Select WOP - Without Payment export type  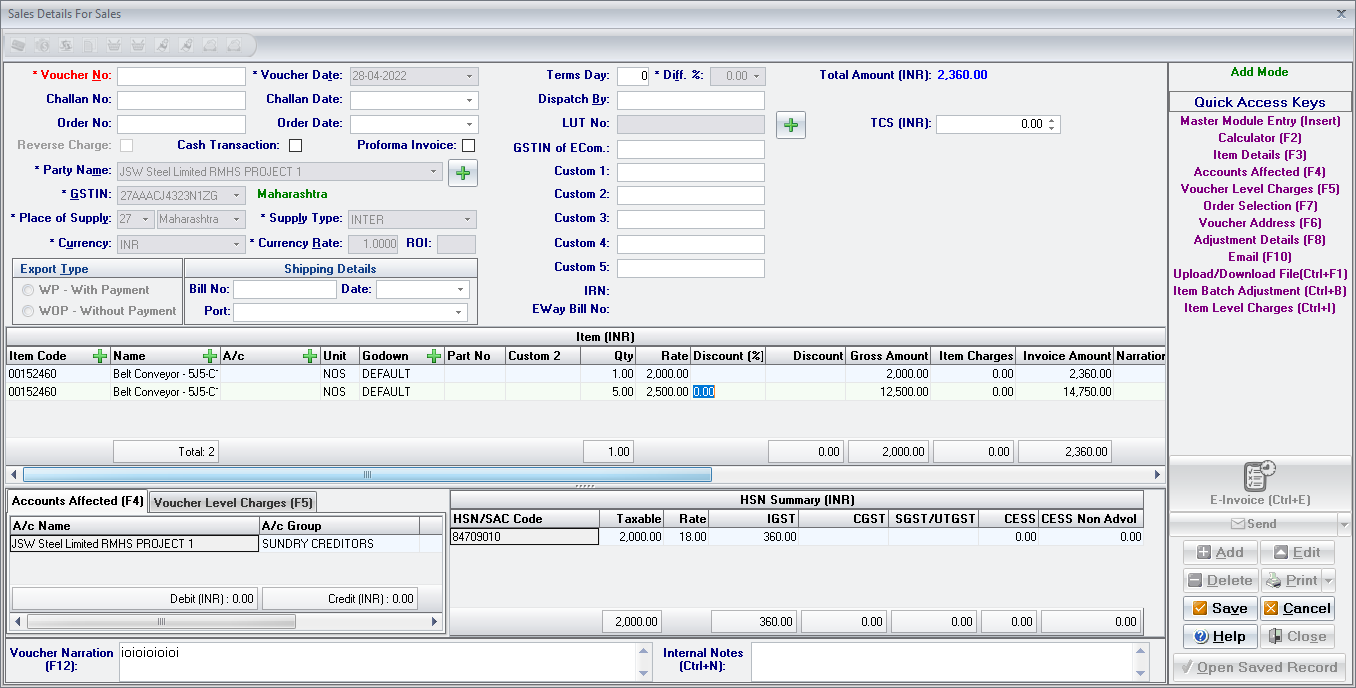coord(28,311)
